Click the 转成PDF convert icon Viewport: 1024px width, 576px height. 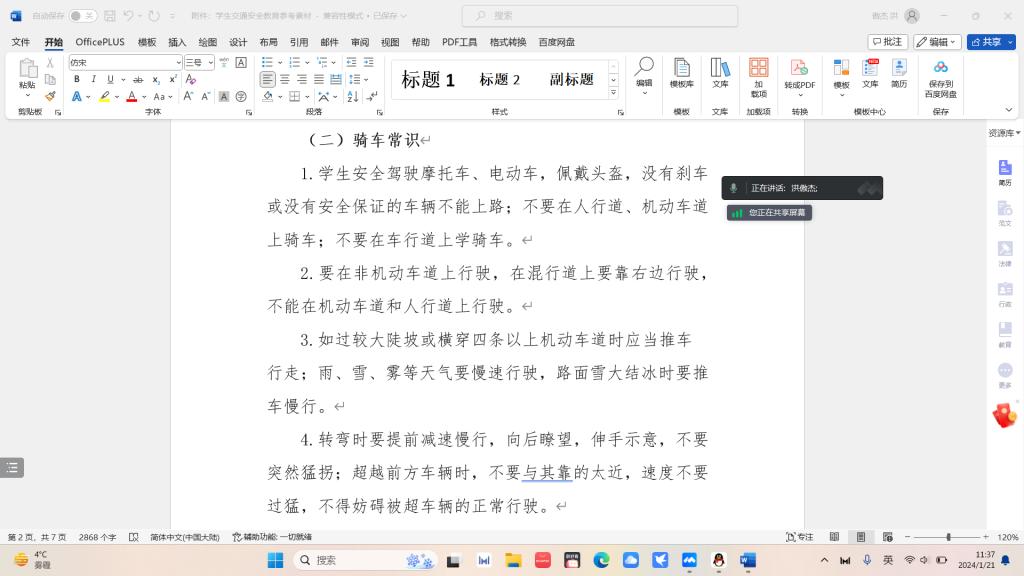(x=799, y=74)
